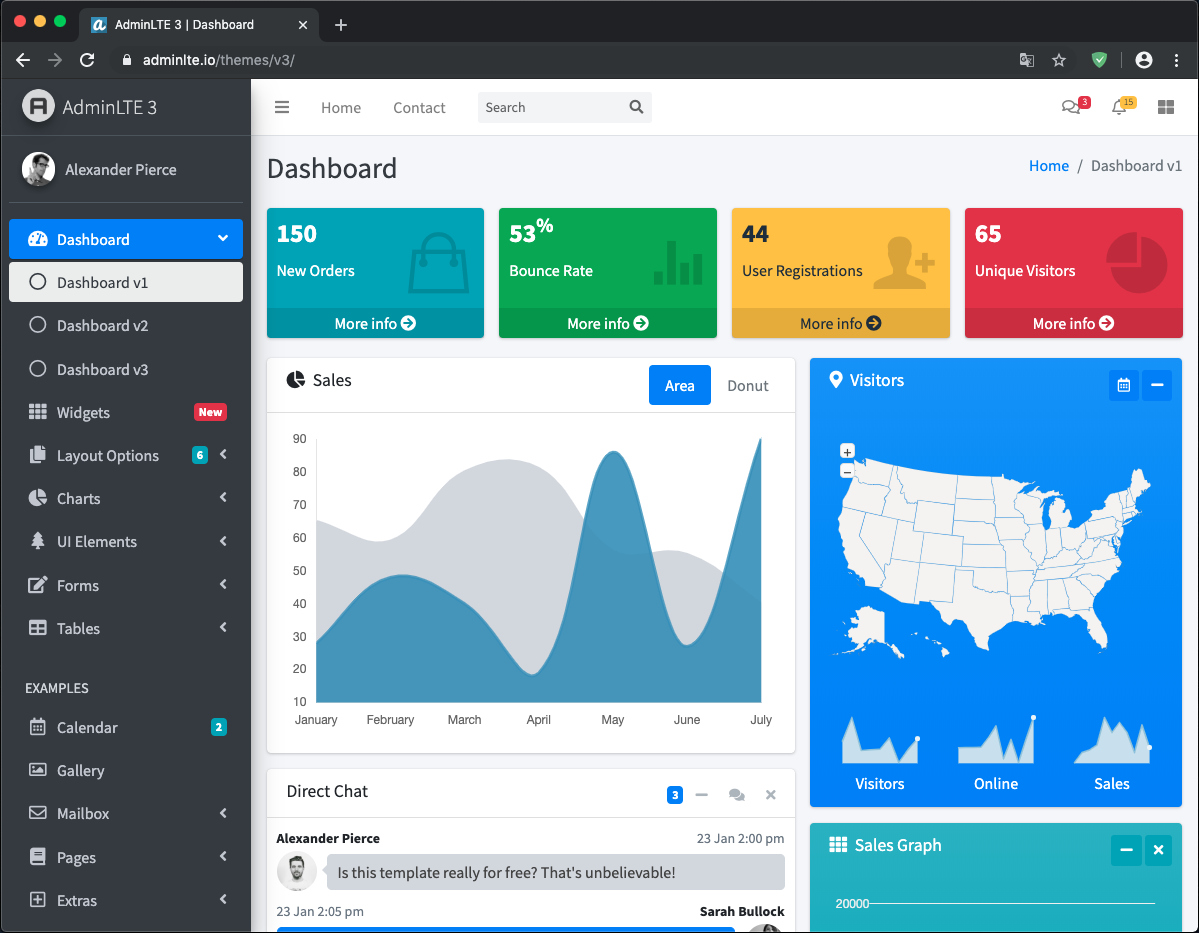Expand the Charts menu
This screenshot has width=1199, height=933.
click(x=126, y=498)
